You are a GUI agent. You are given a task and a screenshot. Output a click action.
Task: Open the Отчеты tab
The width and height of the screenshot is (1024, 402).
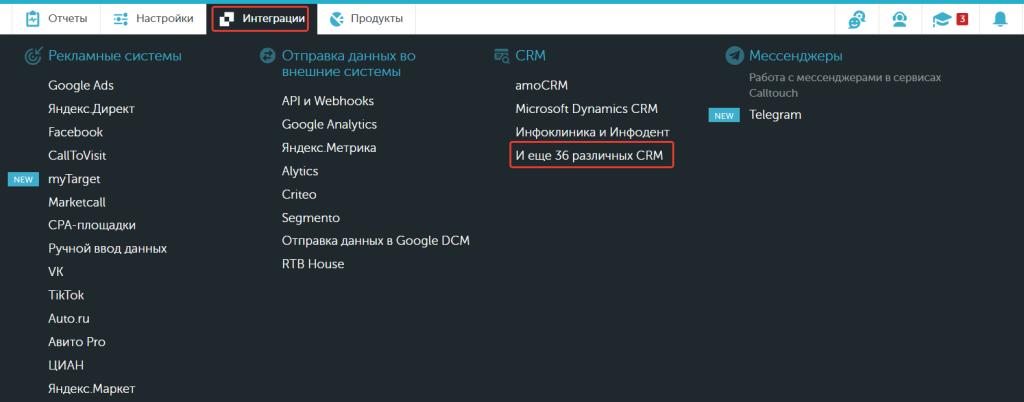coord(56,19)
